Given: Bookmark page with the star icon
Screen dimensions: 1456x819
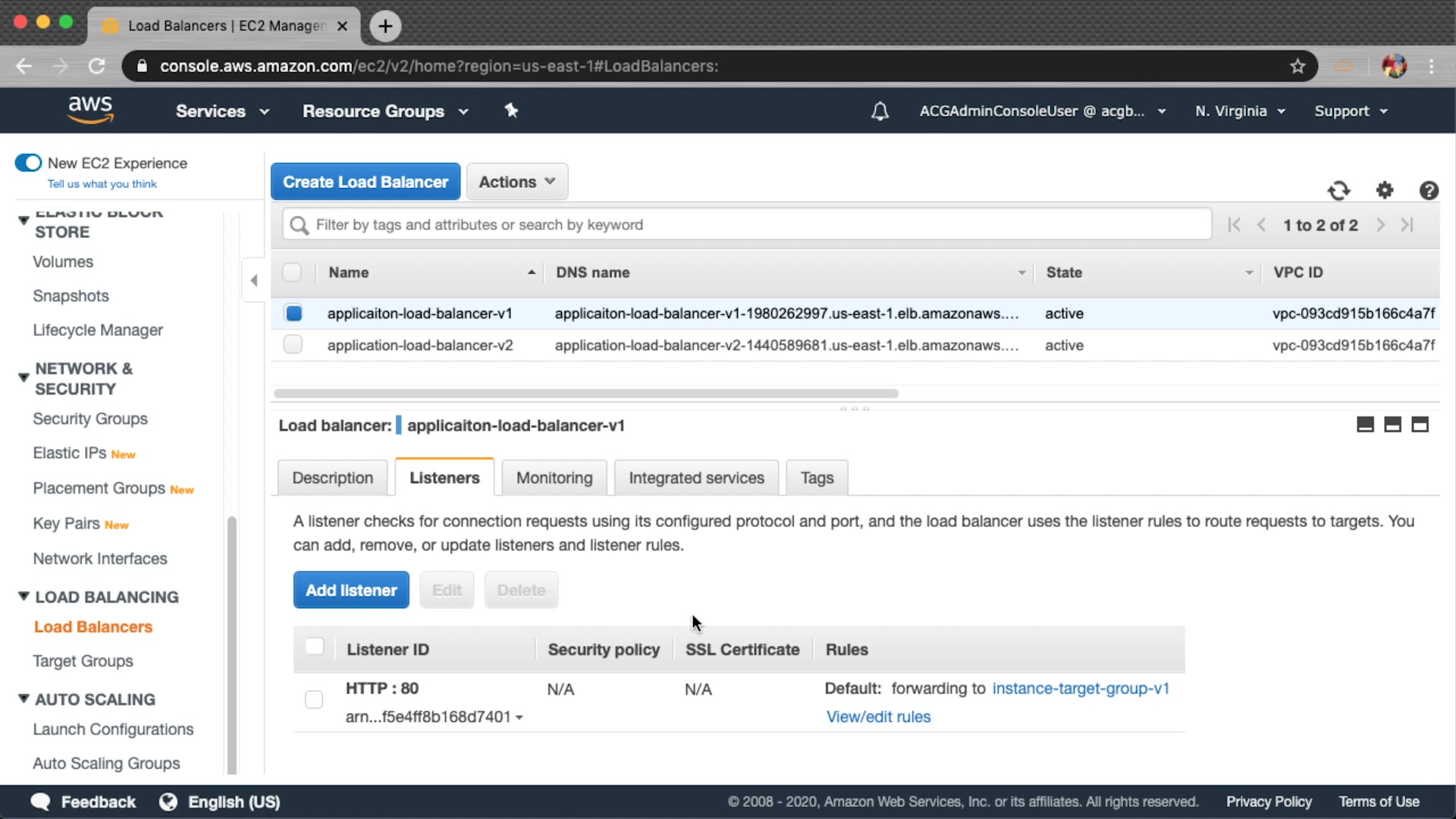Looking at the screenshot, I should (x=1298, y=66).
